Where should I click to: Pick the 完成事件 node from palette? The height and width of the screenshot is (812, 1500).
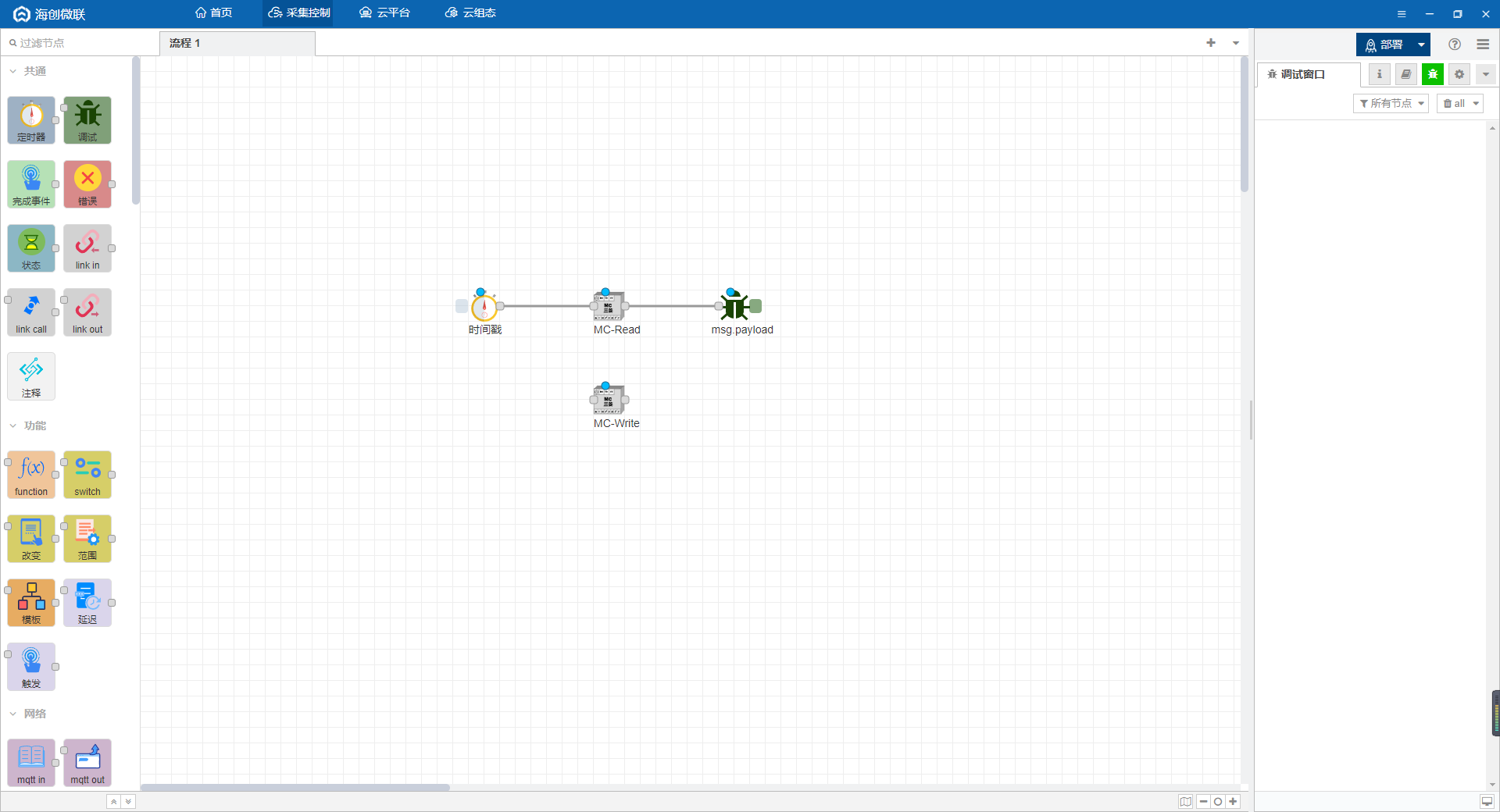[x=31, y=184]
